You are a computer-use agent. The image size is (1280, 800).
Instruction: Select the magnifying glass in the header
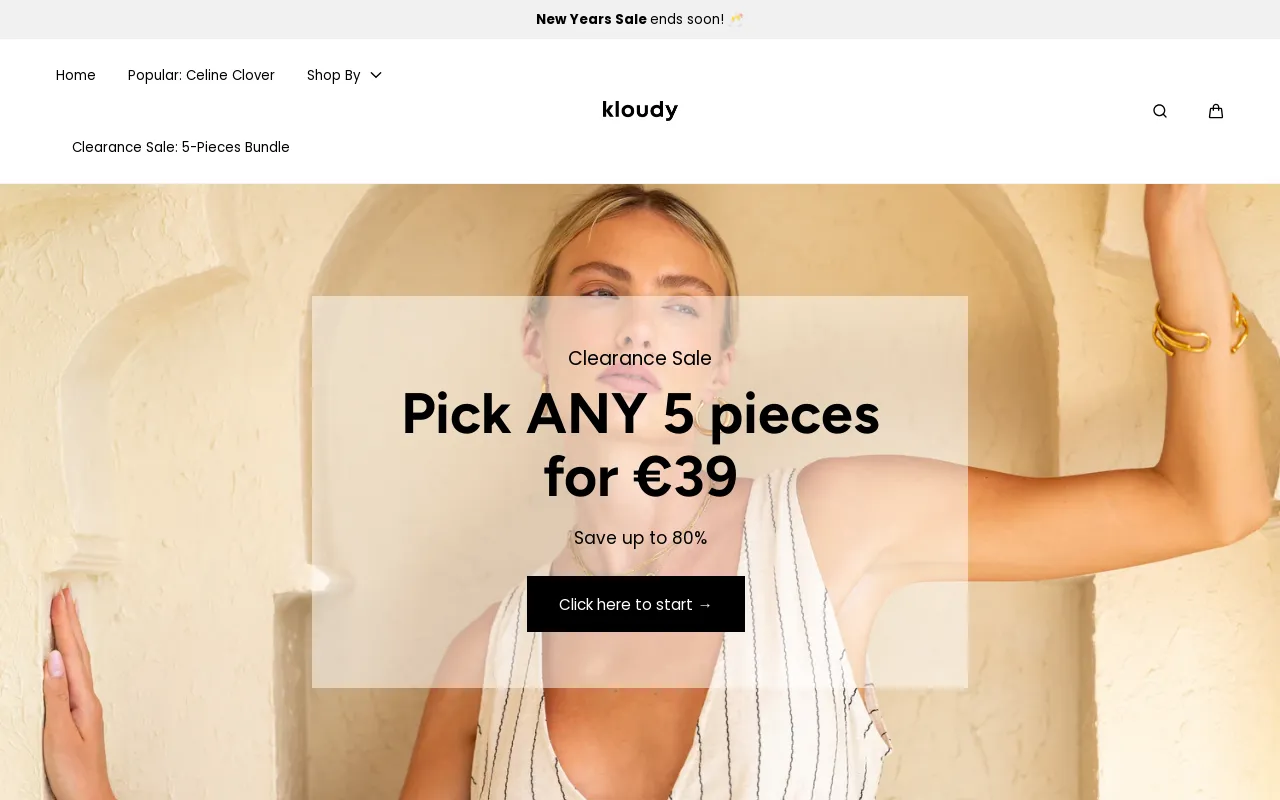click(x=1159, y=110)
